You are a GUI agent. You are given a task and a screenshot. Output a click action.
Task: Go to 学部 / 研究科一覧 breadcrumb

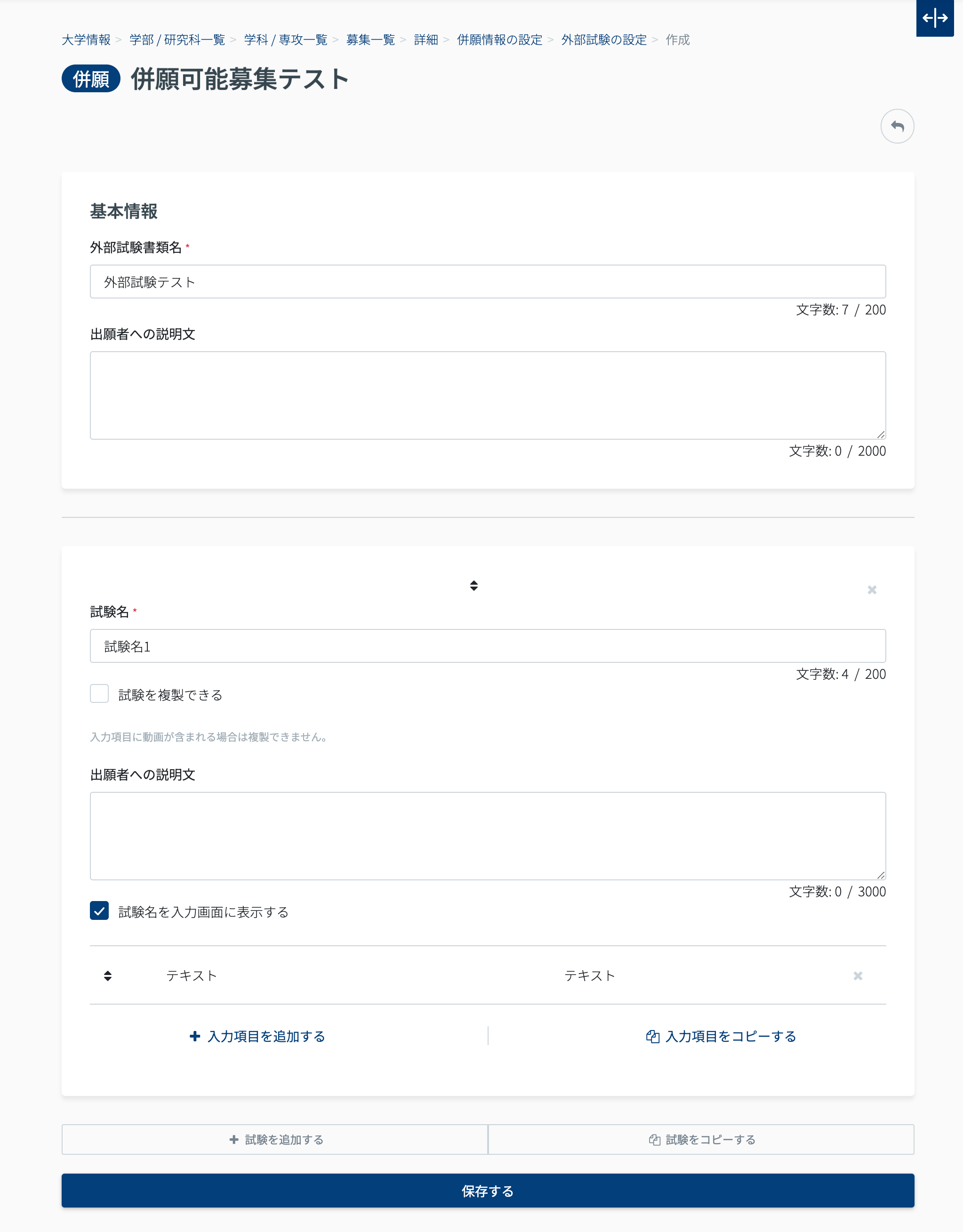click(177, 40)
